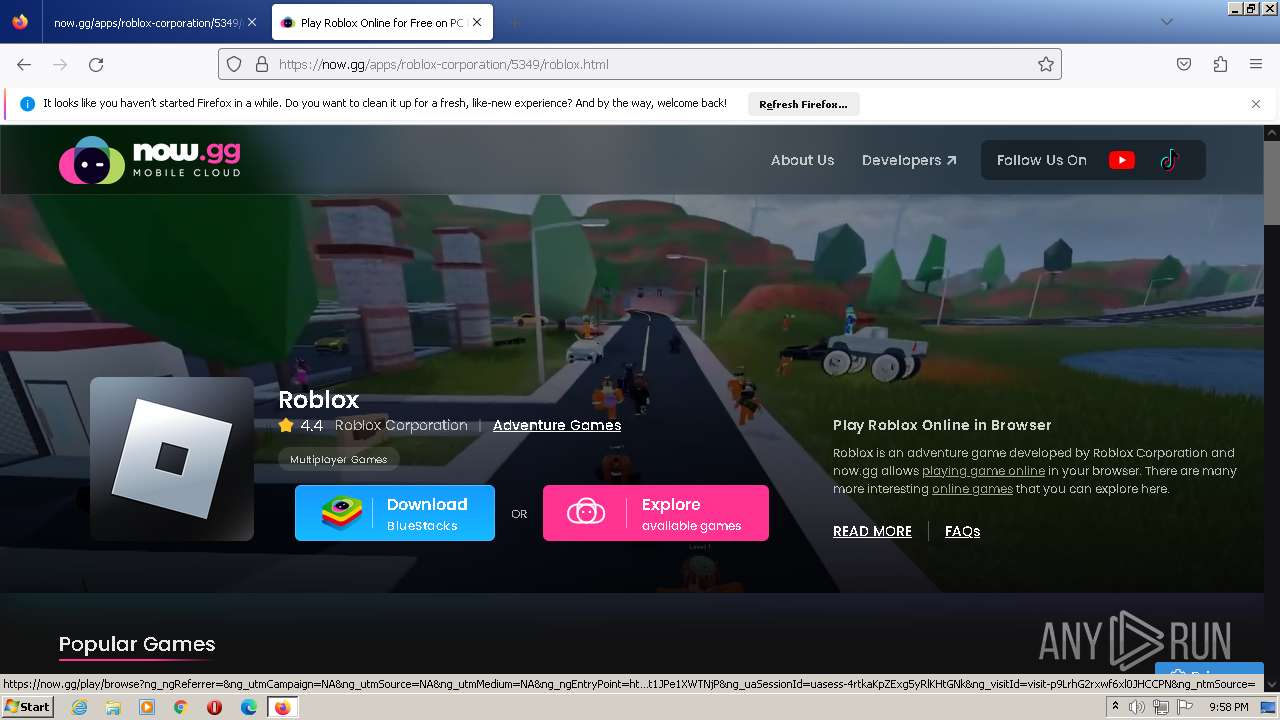The height and width of the screenshot is (720, 1280).
Task: Click the Adventure Games link
Action: [x=557, y=425]
